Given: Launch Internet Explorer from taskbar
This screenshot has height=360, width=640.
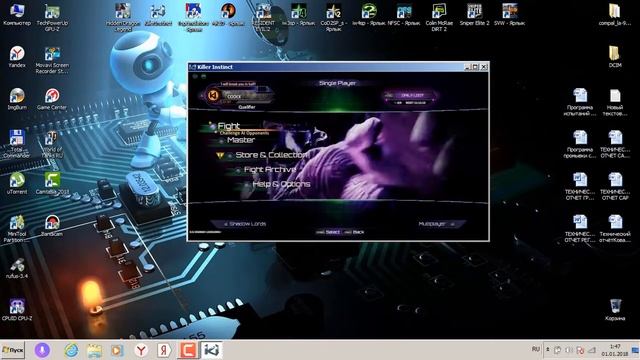Looking at the screenshot, I should pos(71,350).
